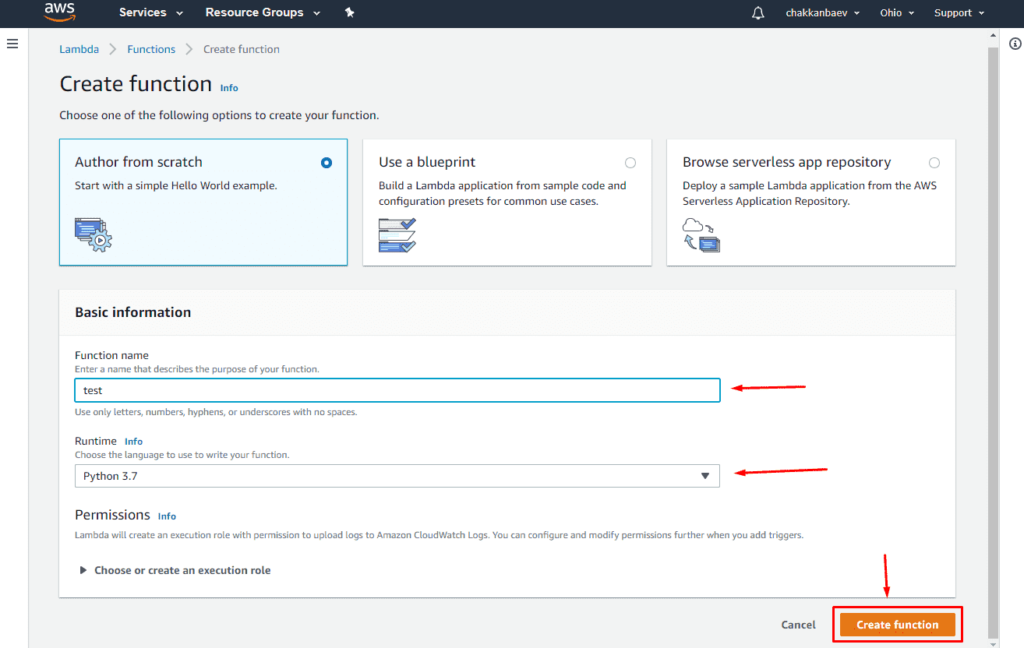1024x648 pixels.
Task: Open the Ohio region dropdown
Action: (896, 13)
